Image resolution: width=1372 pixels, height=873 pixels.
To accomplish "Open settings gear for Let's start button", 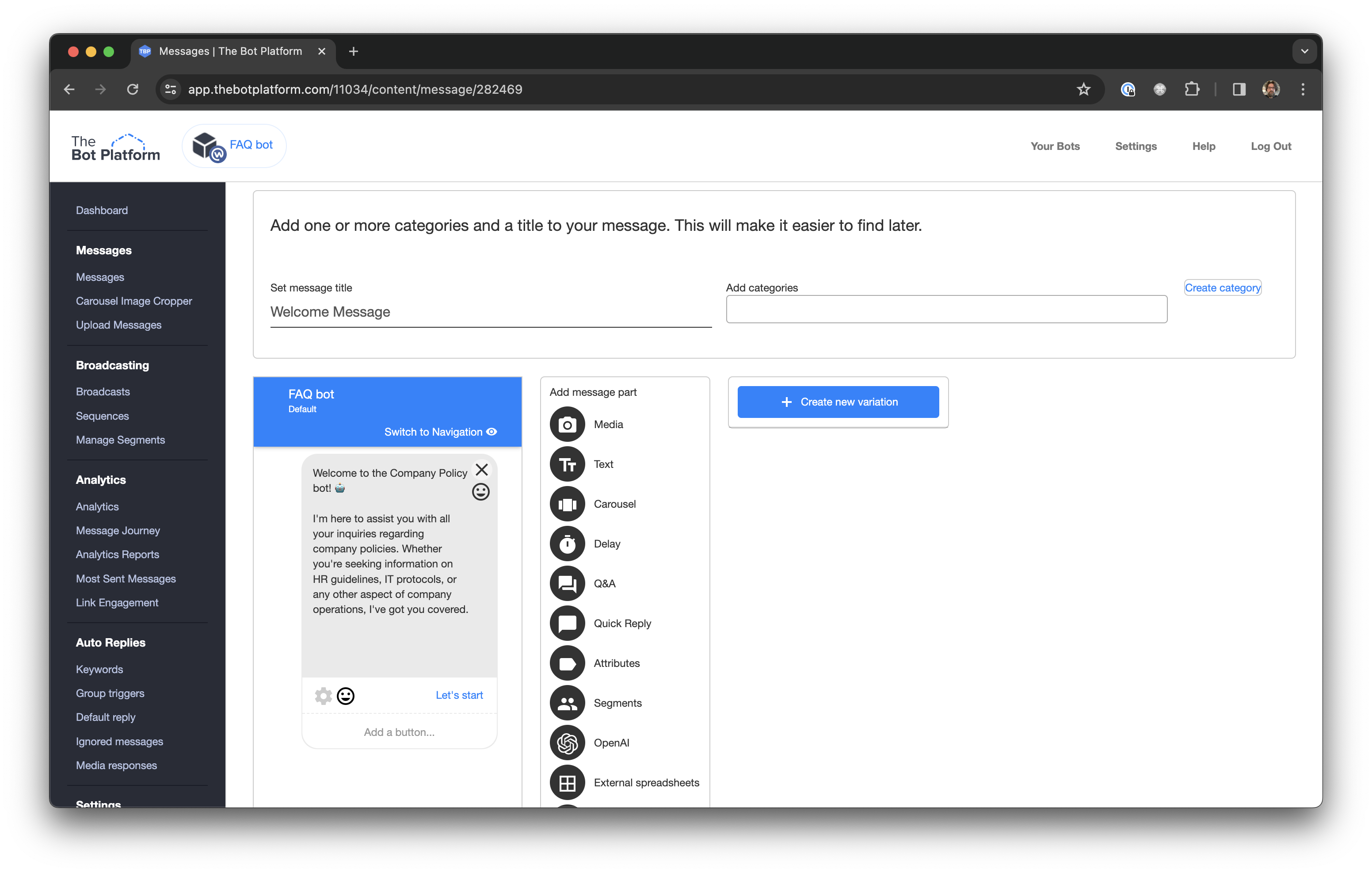I will [323, 696].
